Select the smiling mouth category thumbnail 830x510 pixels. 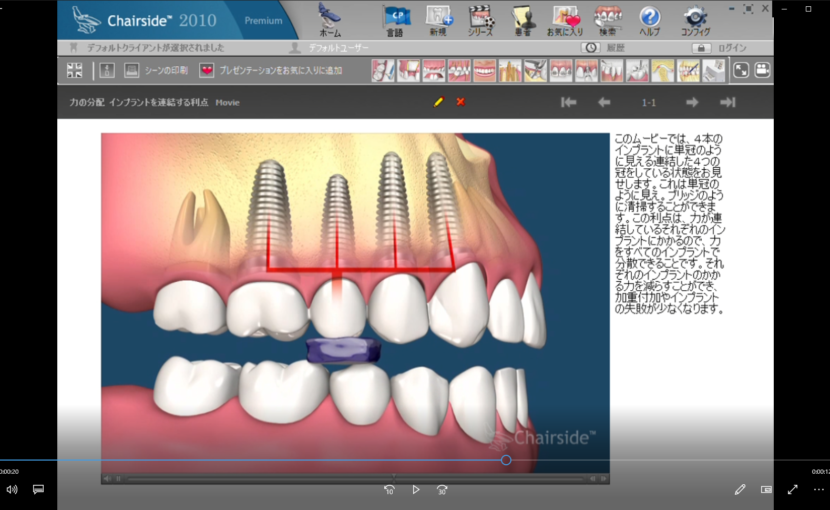(484, 70)
